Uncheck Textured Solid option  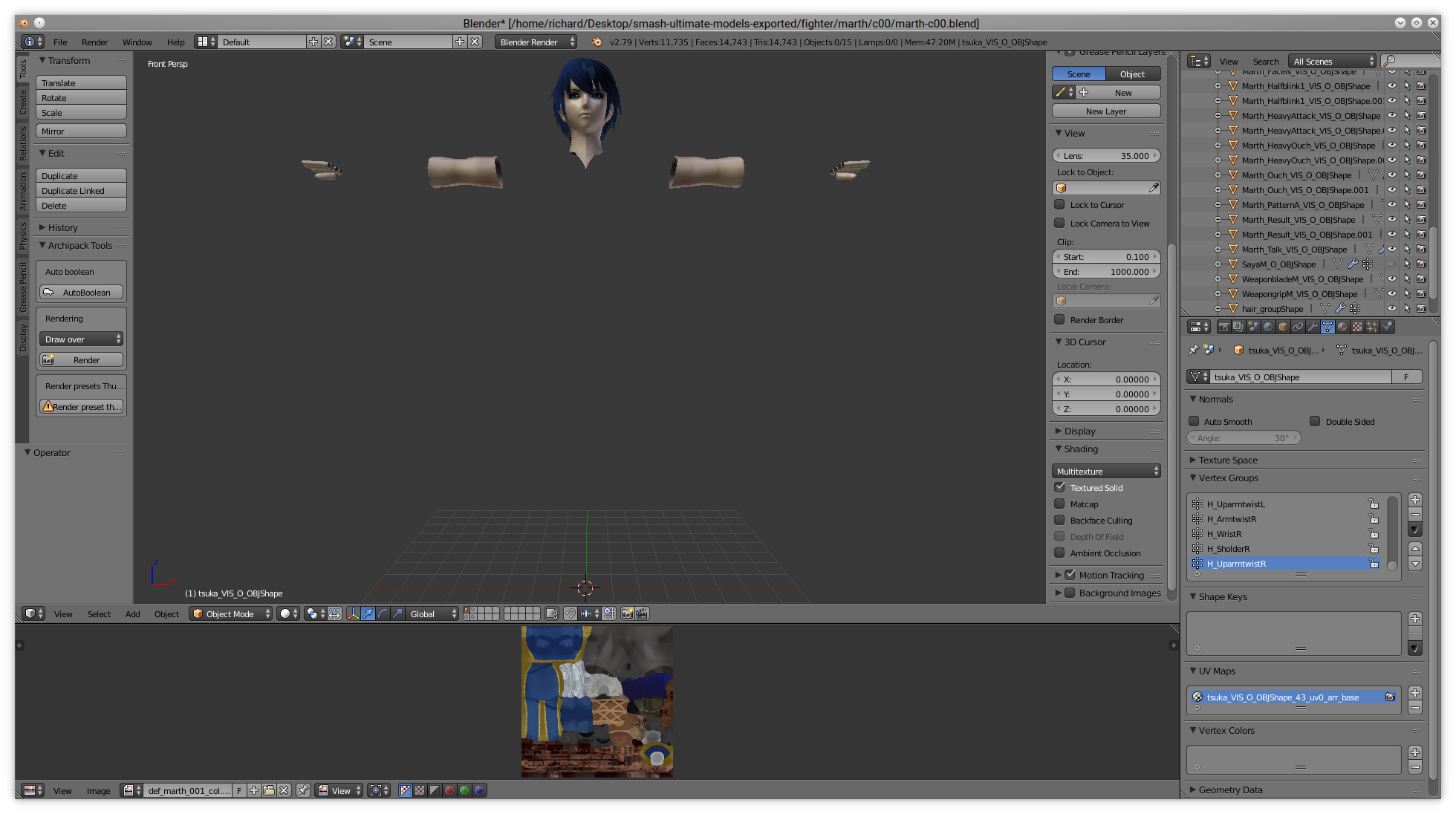[1059, 487]
